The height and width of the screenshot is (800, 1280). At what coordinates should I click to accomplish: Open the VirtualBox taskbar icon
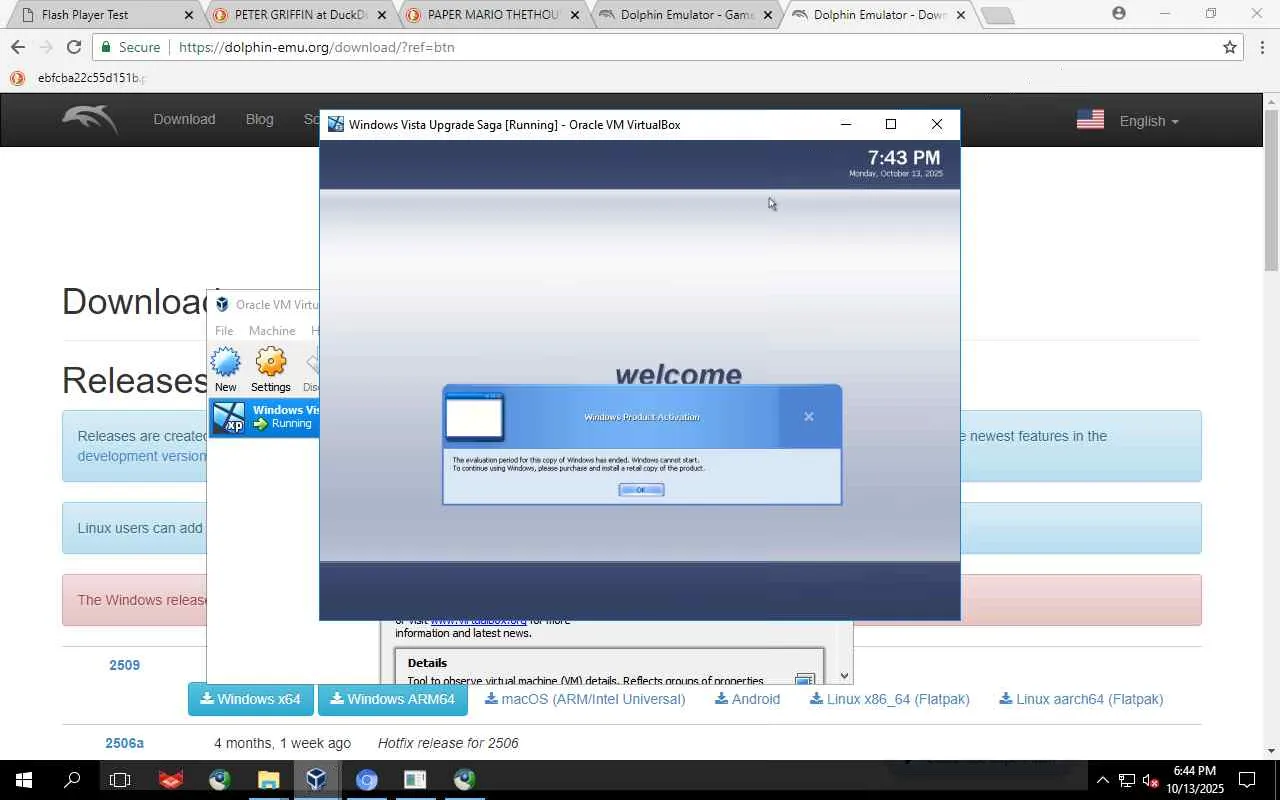click(x=317, y=780)
